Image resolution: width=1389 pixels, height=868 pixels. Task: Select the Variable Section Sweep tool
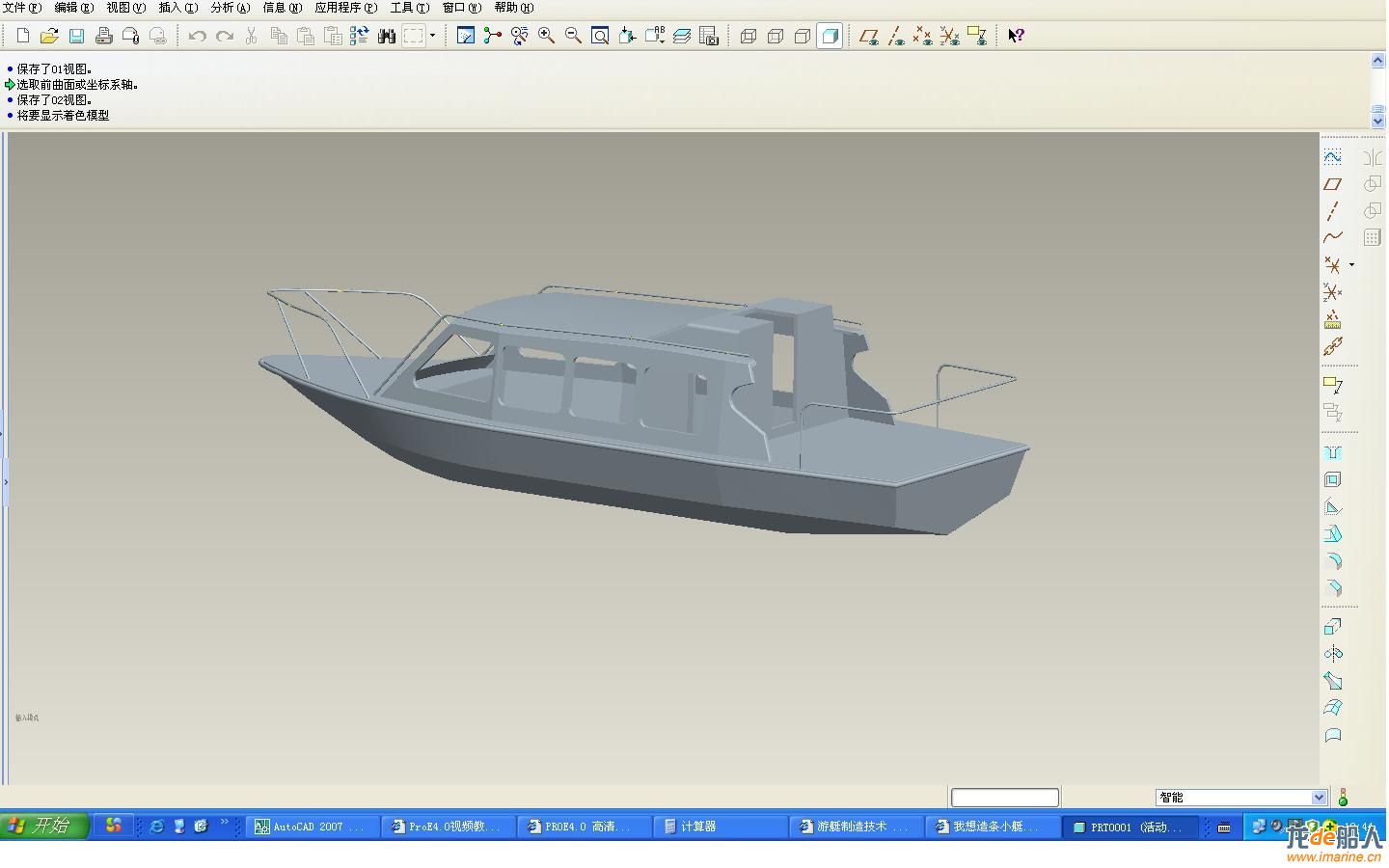(x=1333, y=681)
